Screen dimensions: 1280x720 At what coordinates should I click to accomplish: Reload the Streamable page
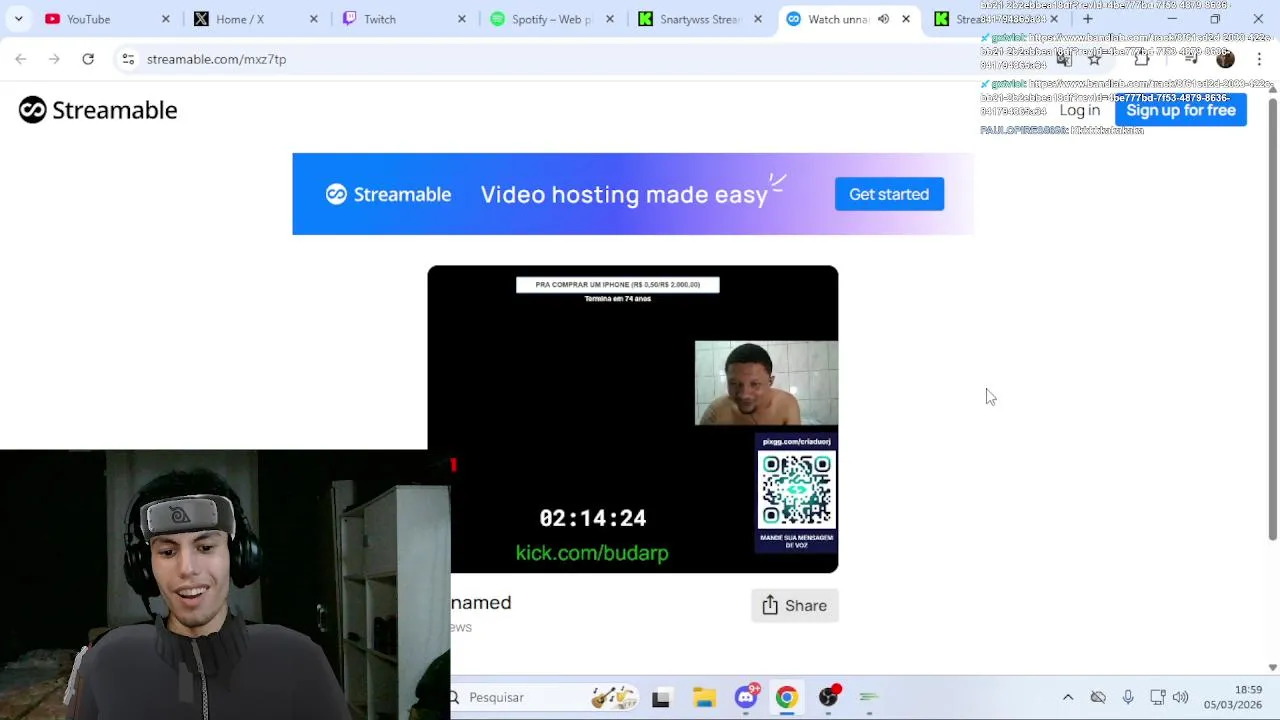88,59
